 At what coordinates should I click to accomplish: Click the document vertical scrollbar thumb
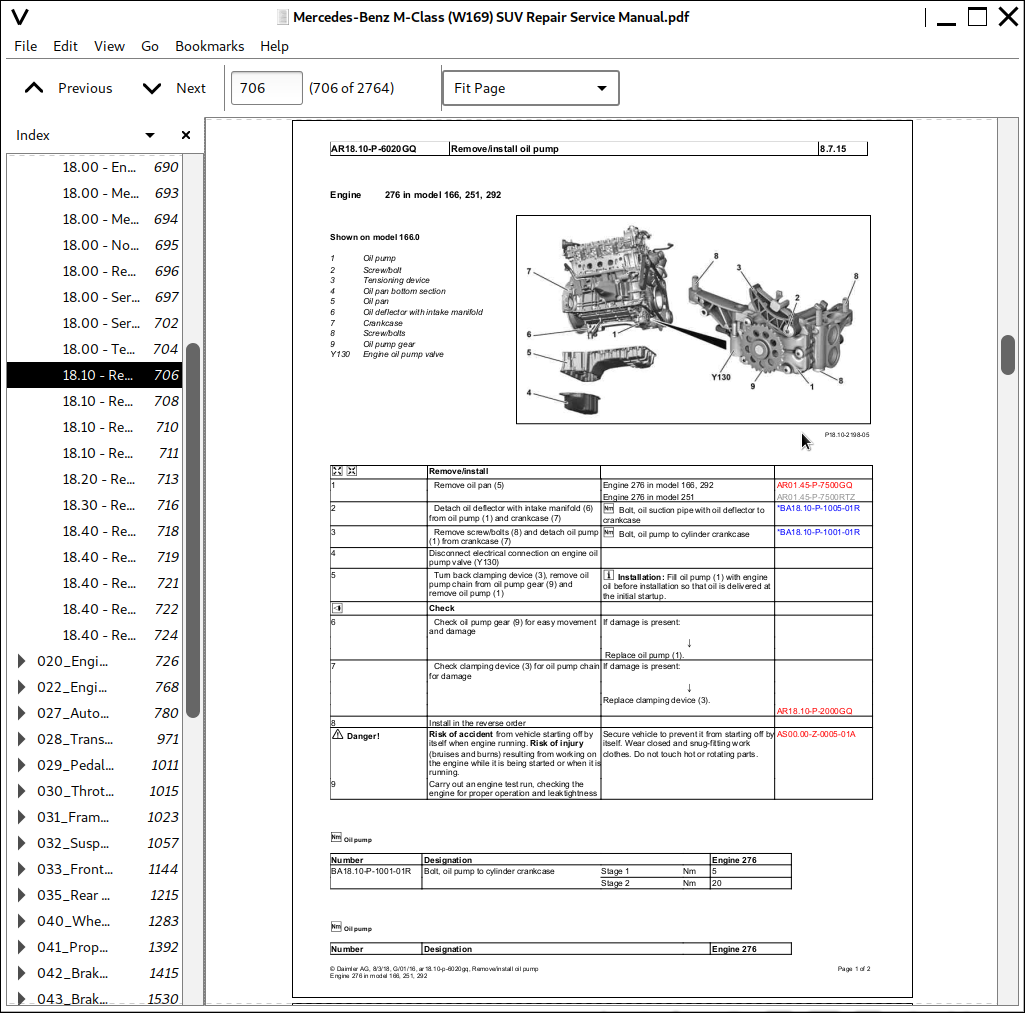(1007, 355)
